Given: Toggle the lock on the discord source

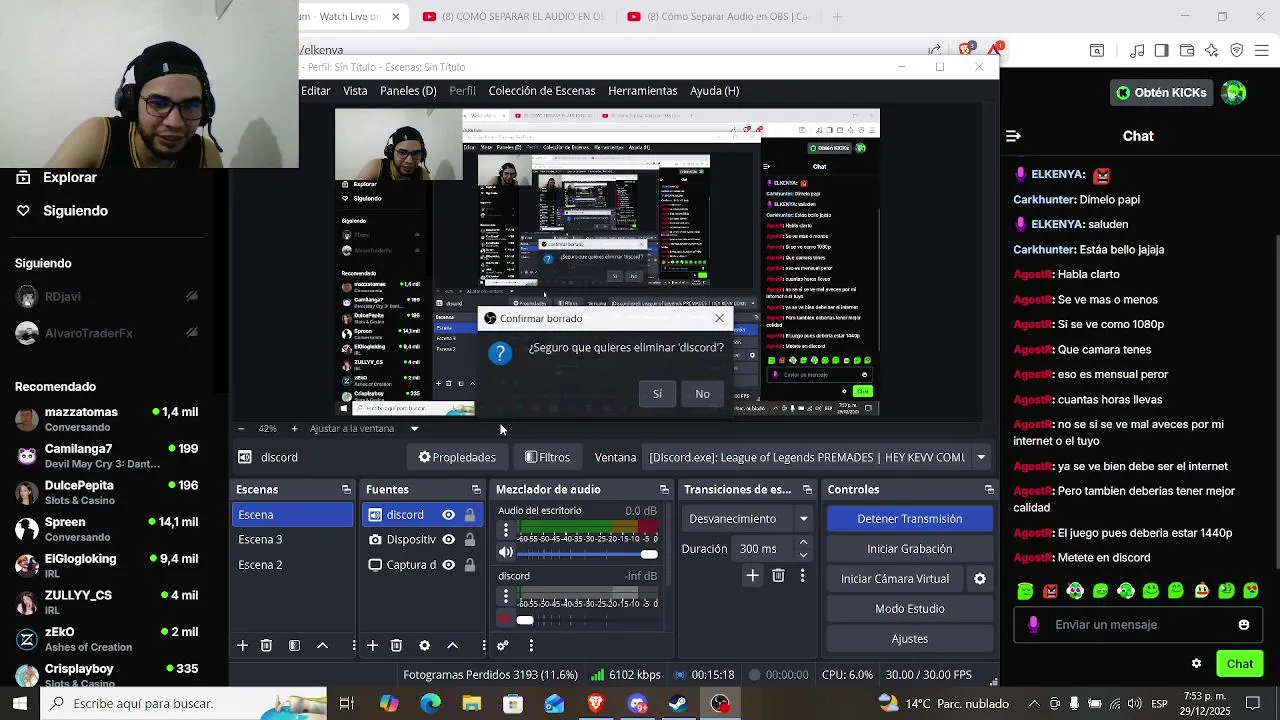Looking at the screenshot, I should [469, 515].
